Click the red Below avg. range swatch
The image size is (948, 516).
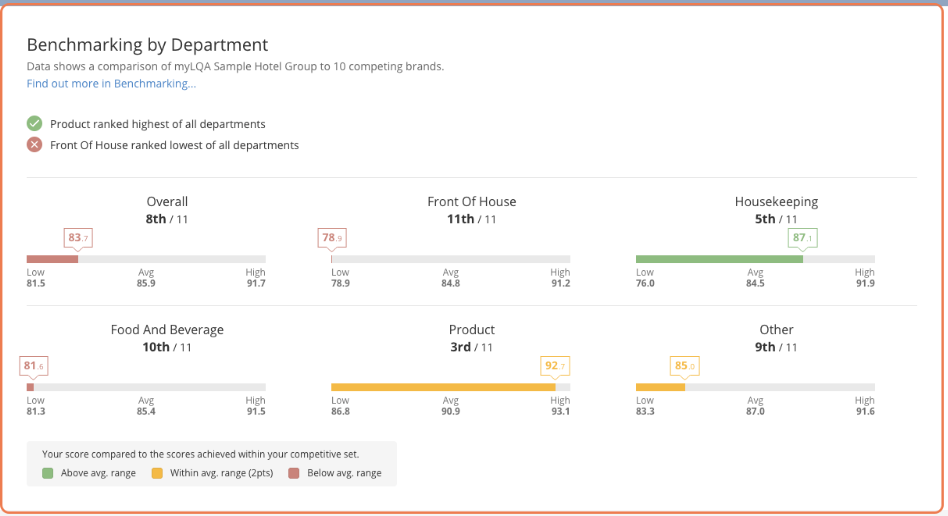[x=293, y=473]
